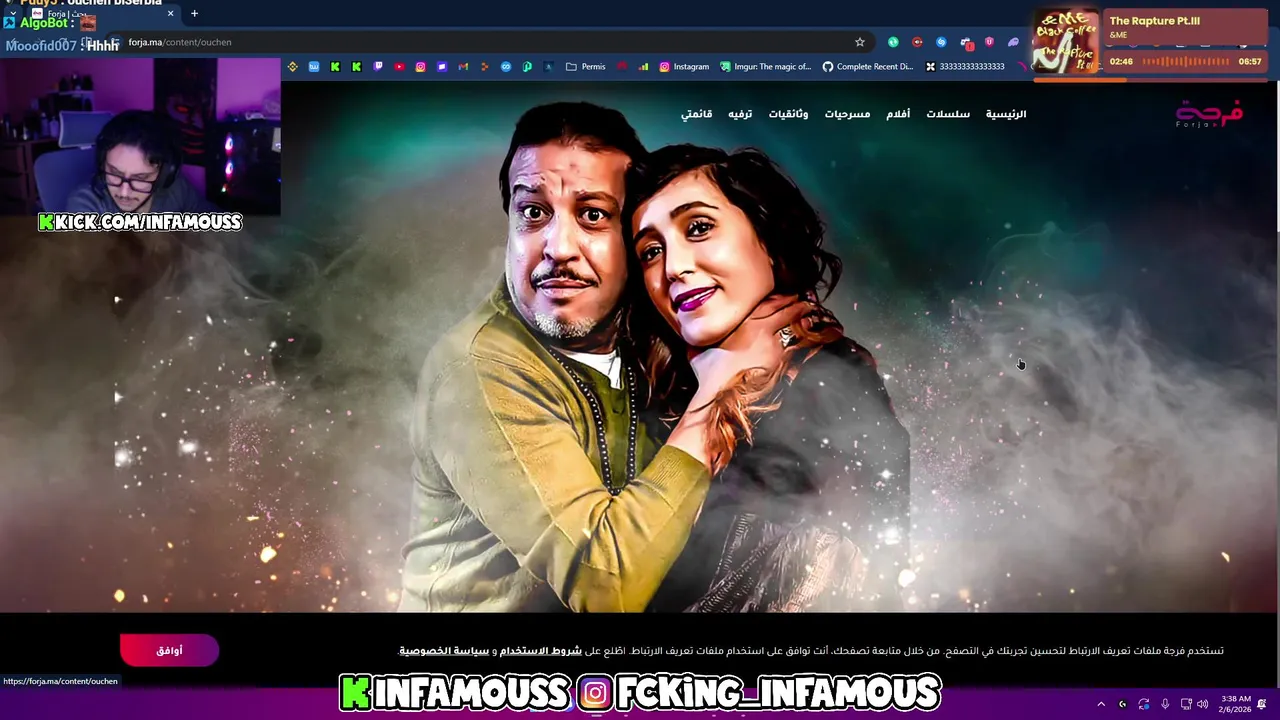
Task: Open the سياسة الخصوصية privacy policy link
Action: coord(444,651)
